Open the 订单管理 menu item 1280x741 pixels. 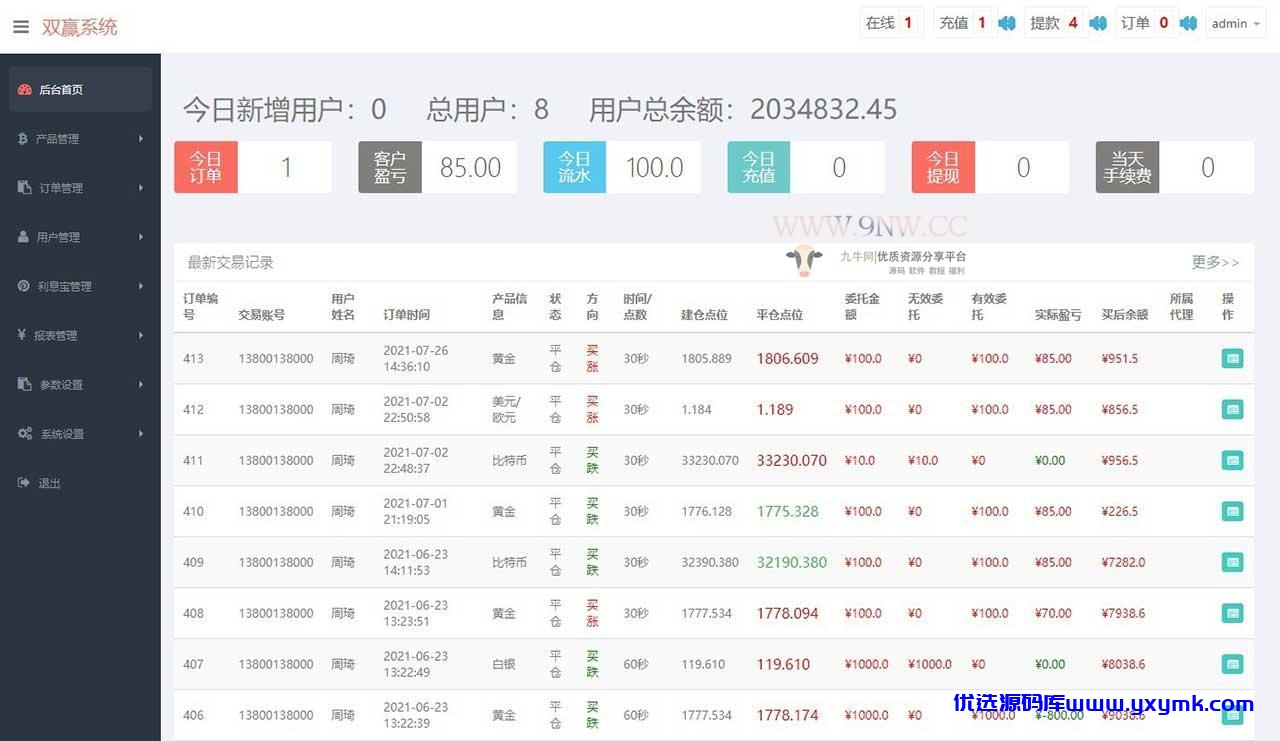click(80, 188)
